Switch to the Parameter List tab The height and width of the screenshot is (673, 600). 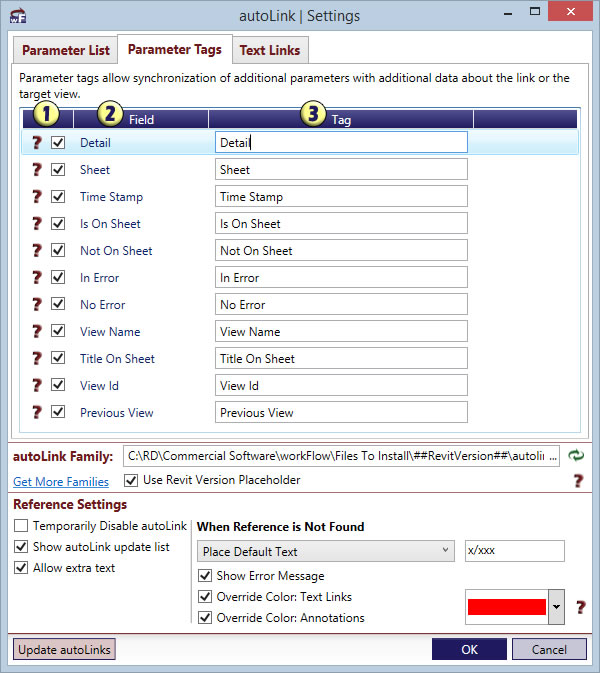(66, 50)
